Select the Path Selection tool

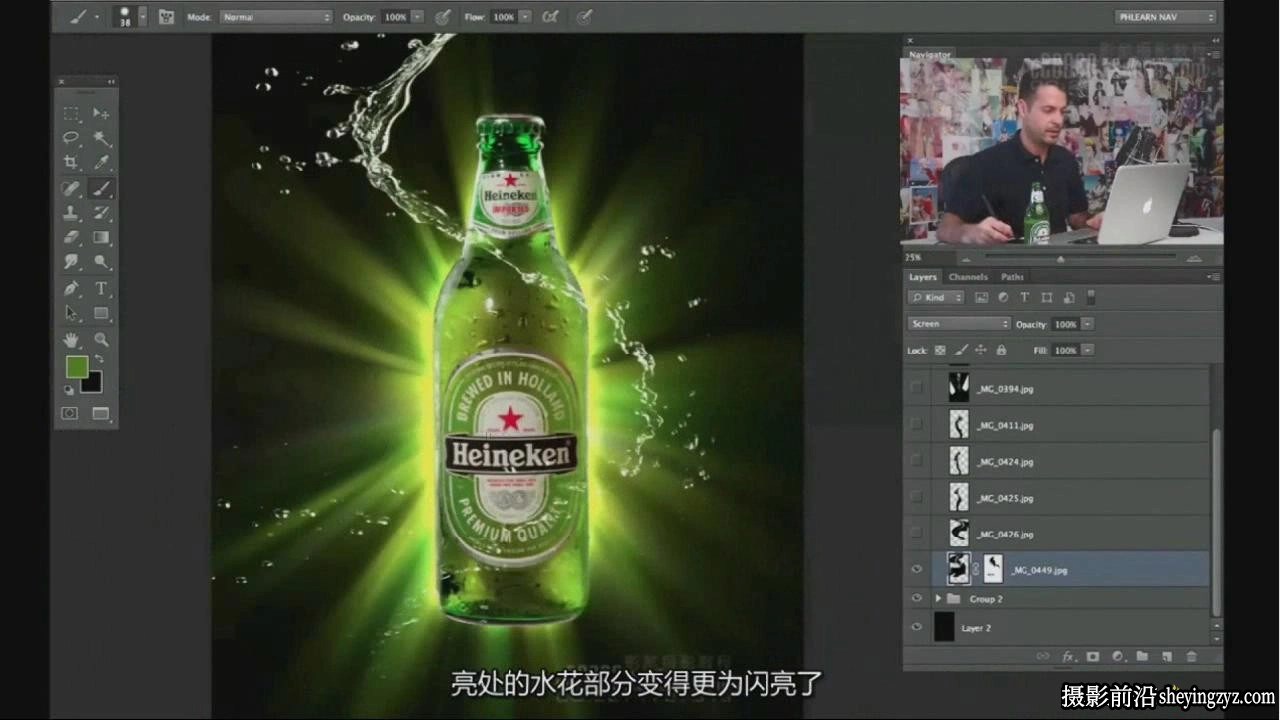tap(71, 313)
